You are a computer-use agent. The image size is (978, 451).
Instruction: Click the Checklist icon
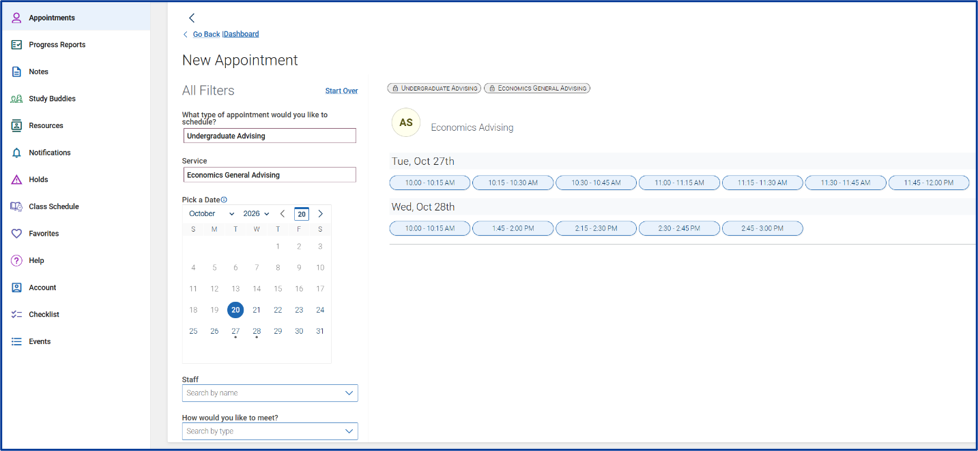17,314
